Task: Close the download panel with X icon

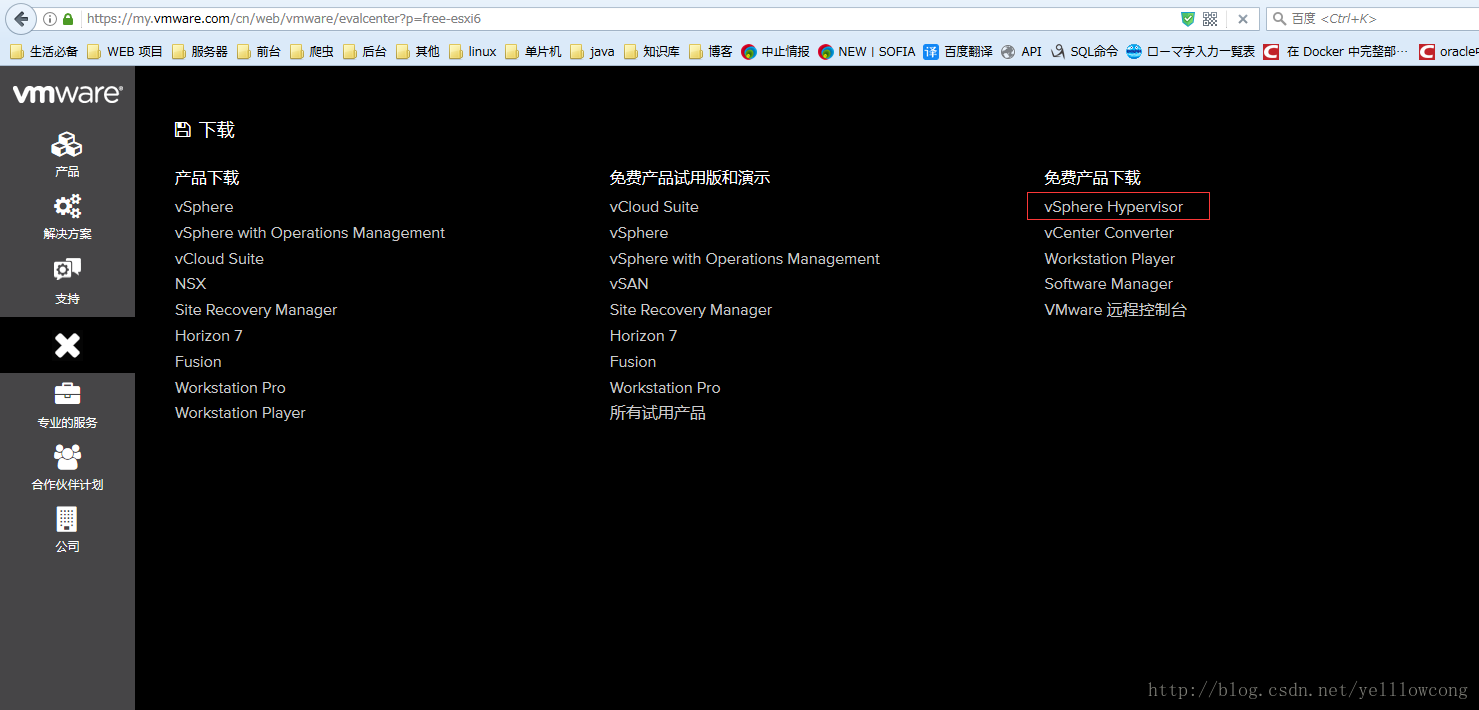Action: [x=67, y=345]
